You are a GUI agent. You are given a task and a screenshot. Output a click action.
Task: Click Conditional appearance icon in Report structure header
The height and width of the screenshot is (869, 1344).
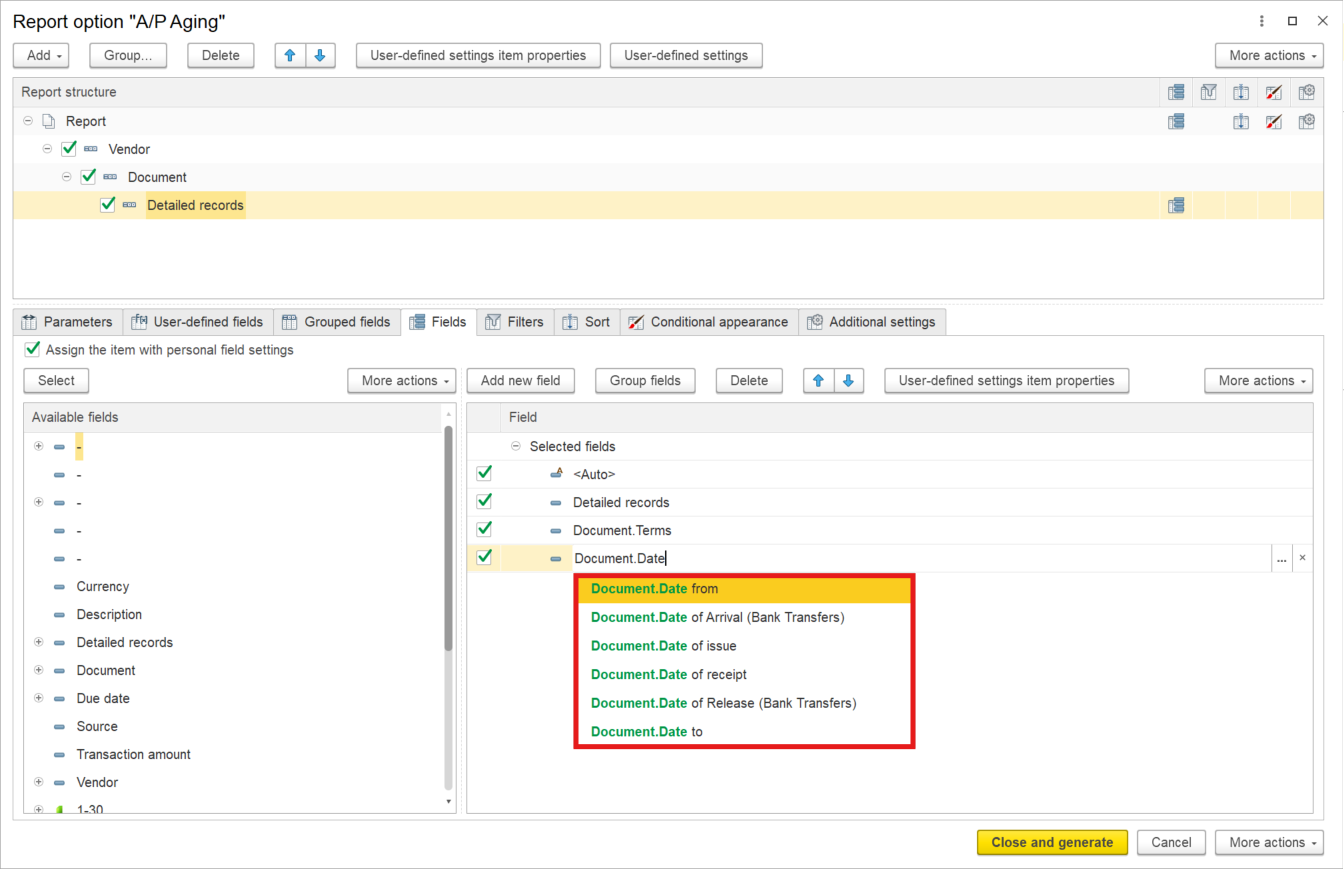pos(1274,92)
